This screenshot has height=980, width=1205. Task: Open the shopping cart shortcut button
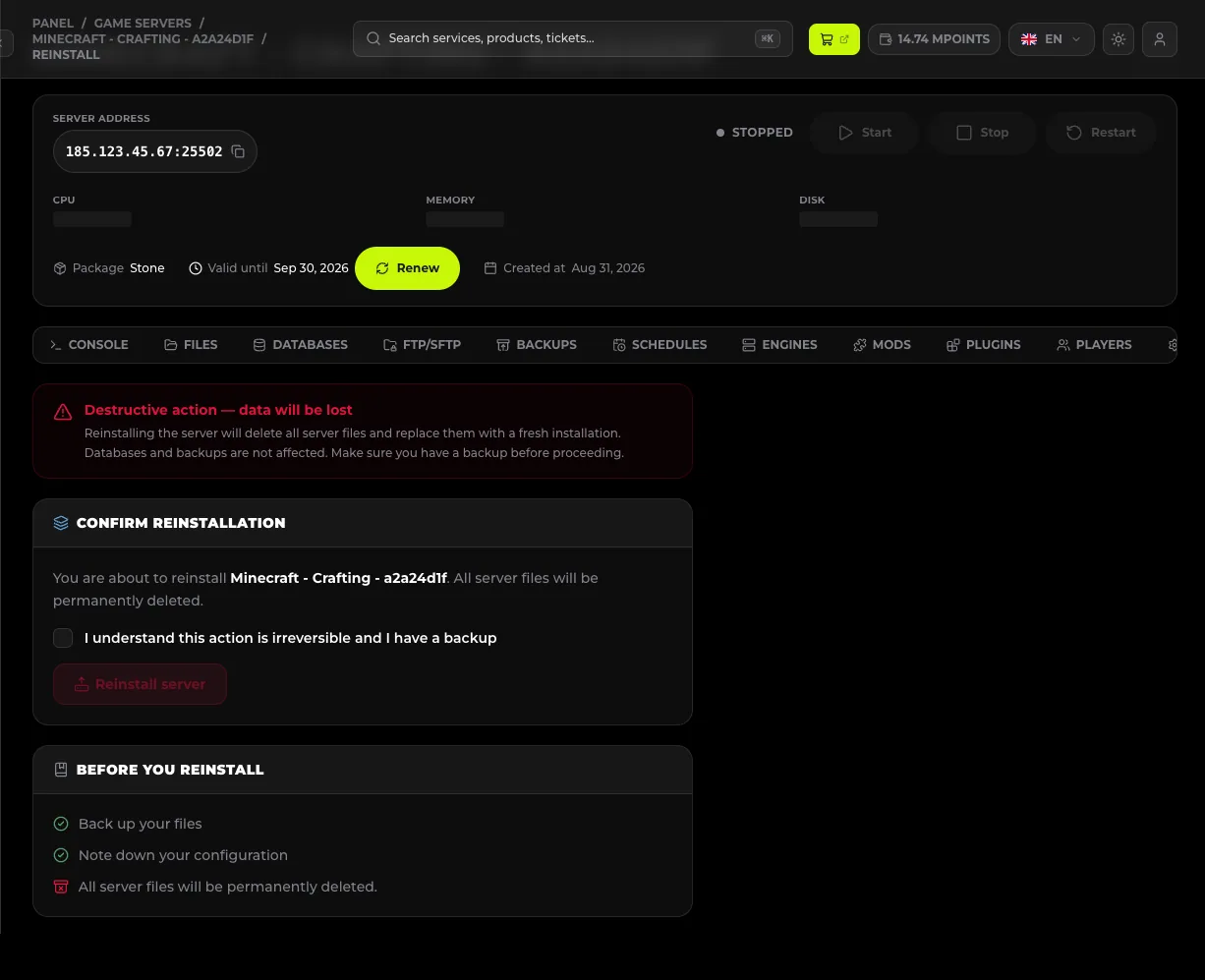click(834, 39)
